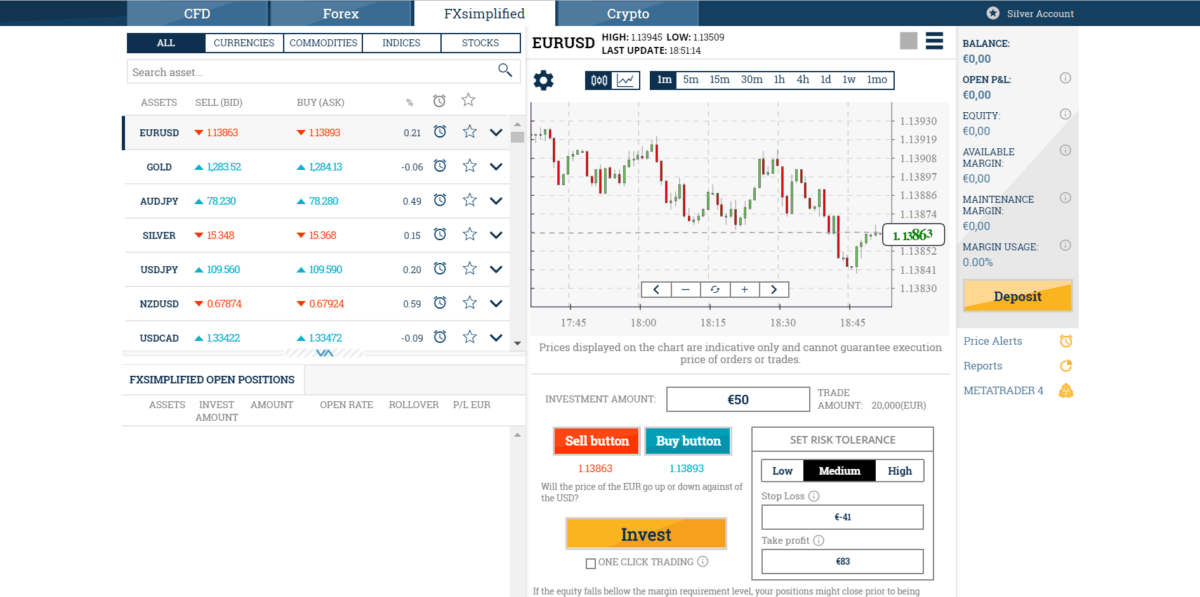Click the Price Alerts alarm icon
The height and width of the screenshot is (597, 1200).
(1066, 341)
